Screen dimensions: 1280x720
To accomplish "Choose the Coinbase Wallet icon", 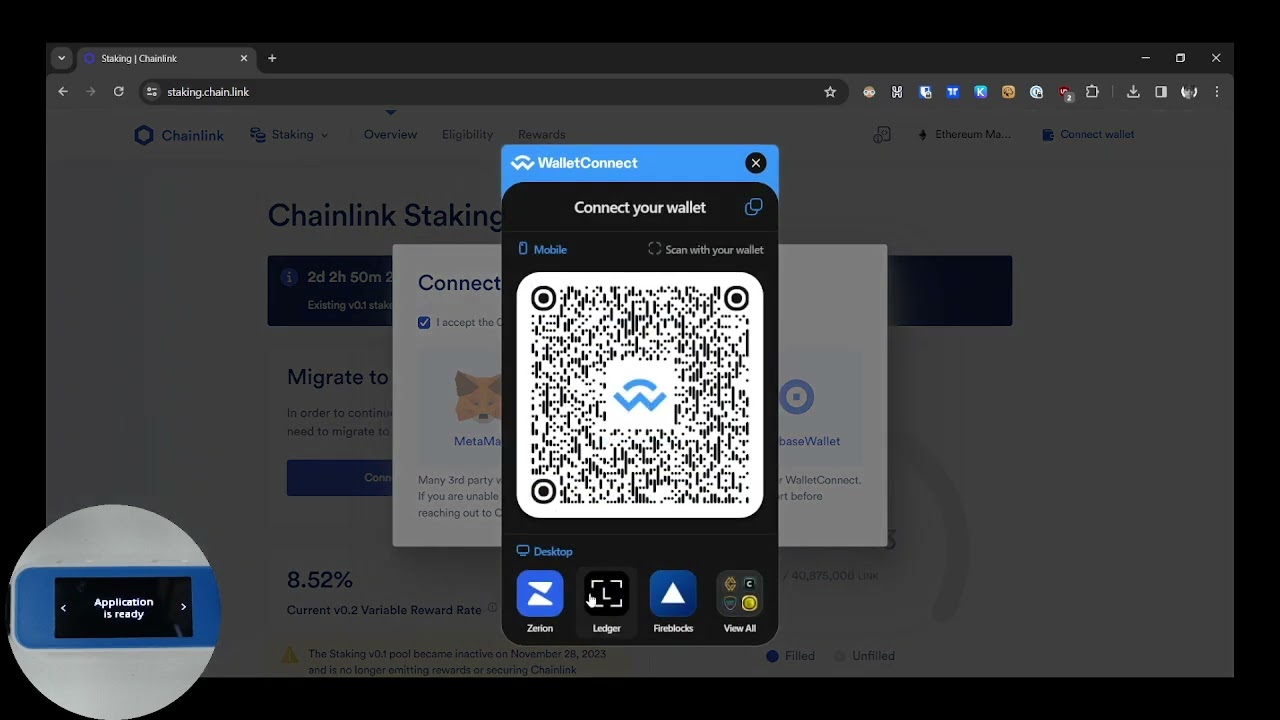I will (797, 396).
